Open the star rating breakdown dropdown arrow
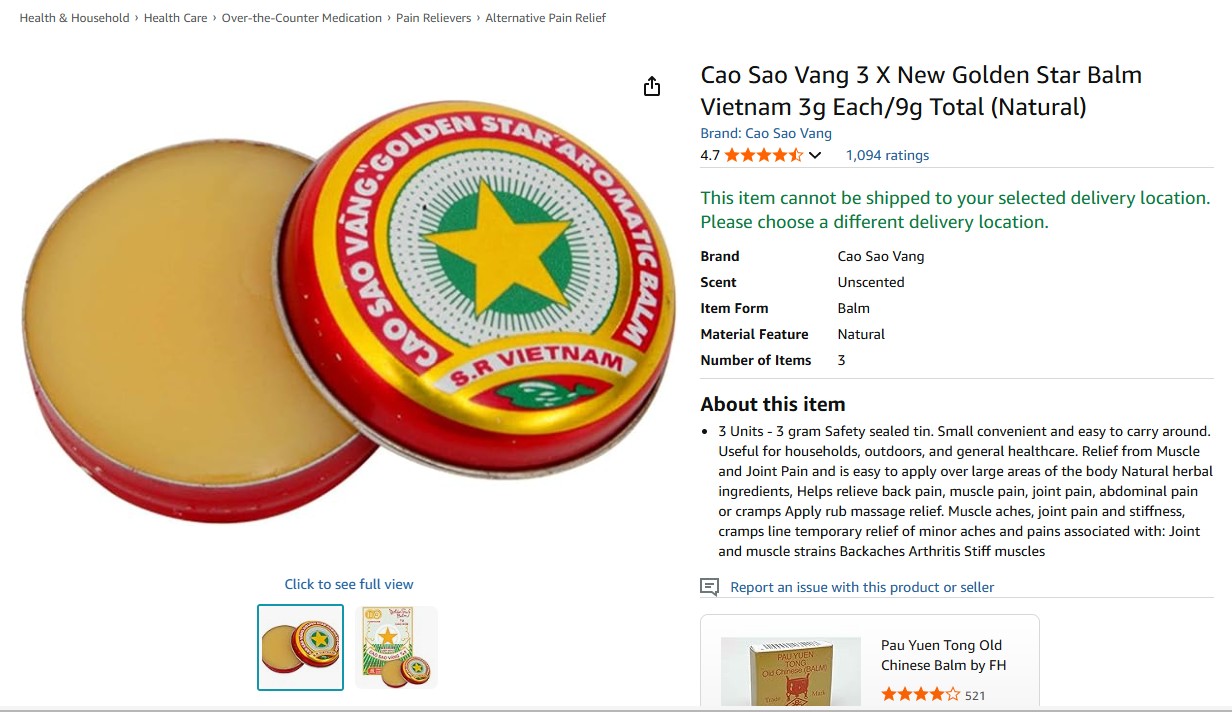This screenshot has height=712, width=1232. click(x=816, y=155)
